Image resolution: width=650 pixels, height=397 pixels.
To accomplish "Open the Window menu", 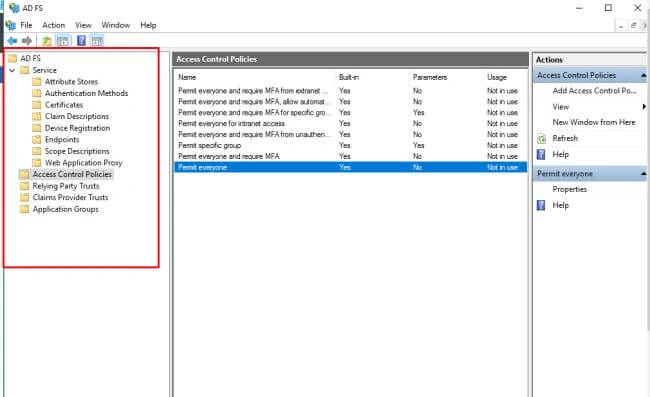I will click(x=116, y=25).
